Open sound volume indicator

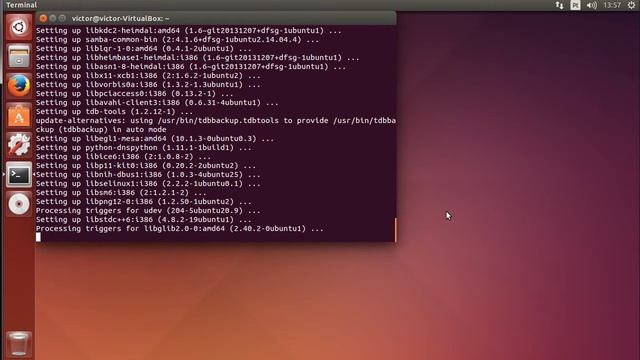pos(591,5)
